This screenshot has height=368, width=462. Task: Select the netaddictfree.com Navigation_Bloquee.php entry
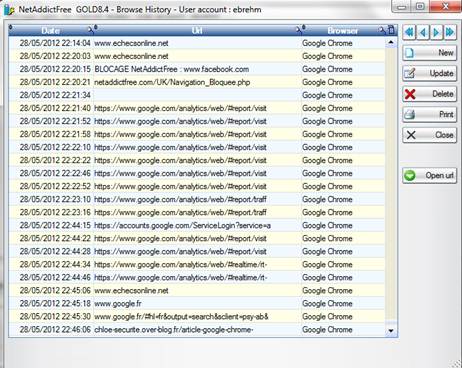(197, 82)
